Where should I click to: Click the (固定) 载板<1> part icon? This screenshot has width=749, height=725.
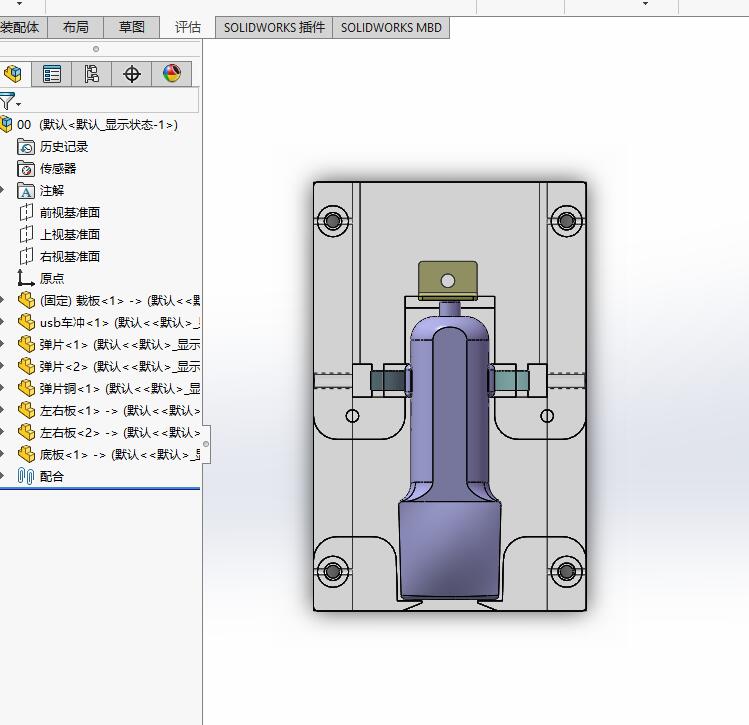click(26, 300)
